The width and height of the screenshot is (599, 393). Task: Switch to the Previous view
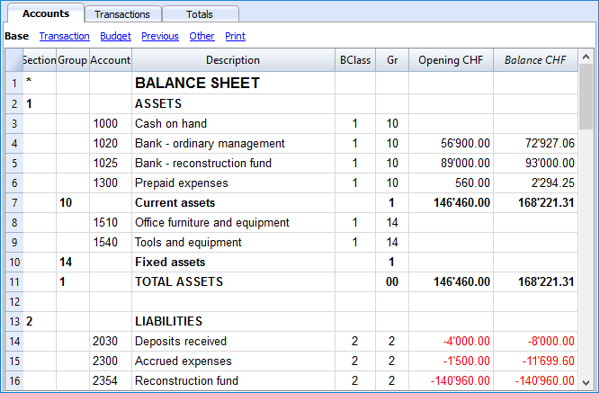tap(160, 36)
